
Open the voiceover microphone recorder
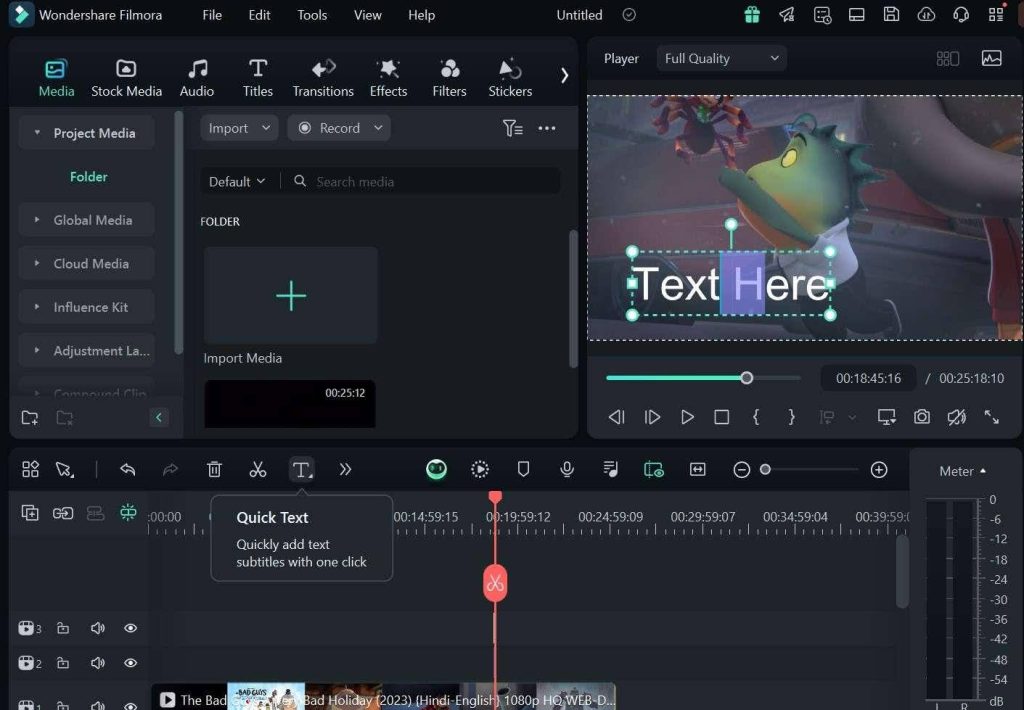pos(567,469)
